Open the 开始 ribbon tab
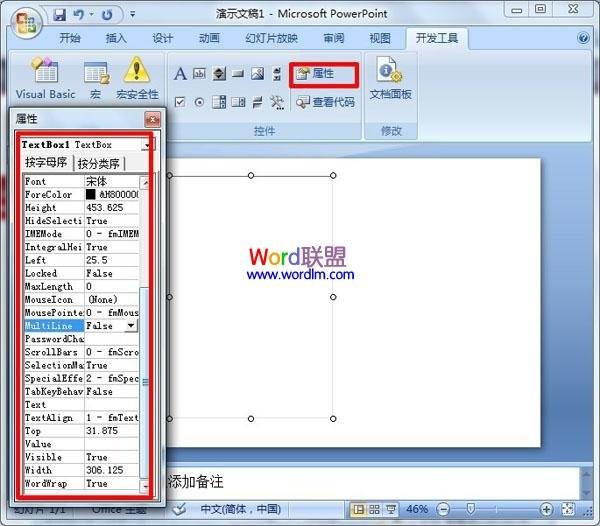Image resolution: width=600 pixels, height=526 pixels. point(70,38)
